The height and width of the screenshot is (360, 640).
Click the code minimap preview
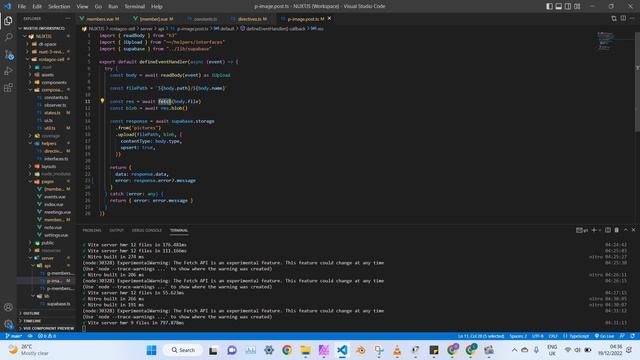(x=605, y=41)
